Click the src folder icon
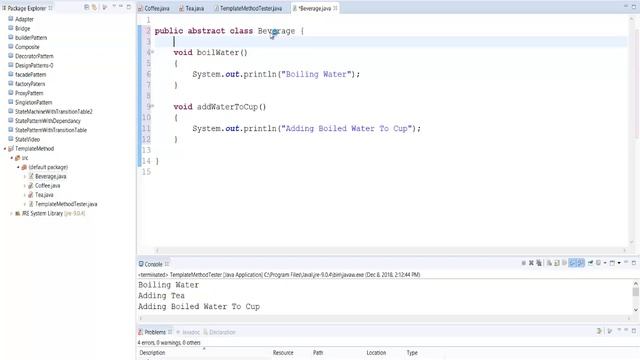The width and height of the screenshot is (640, 360). pos(18,158)
